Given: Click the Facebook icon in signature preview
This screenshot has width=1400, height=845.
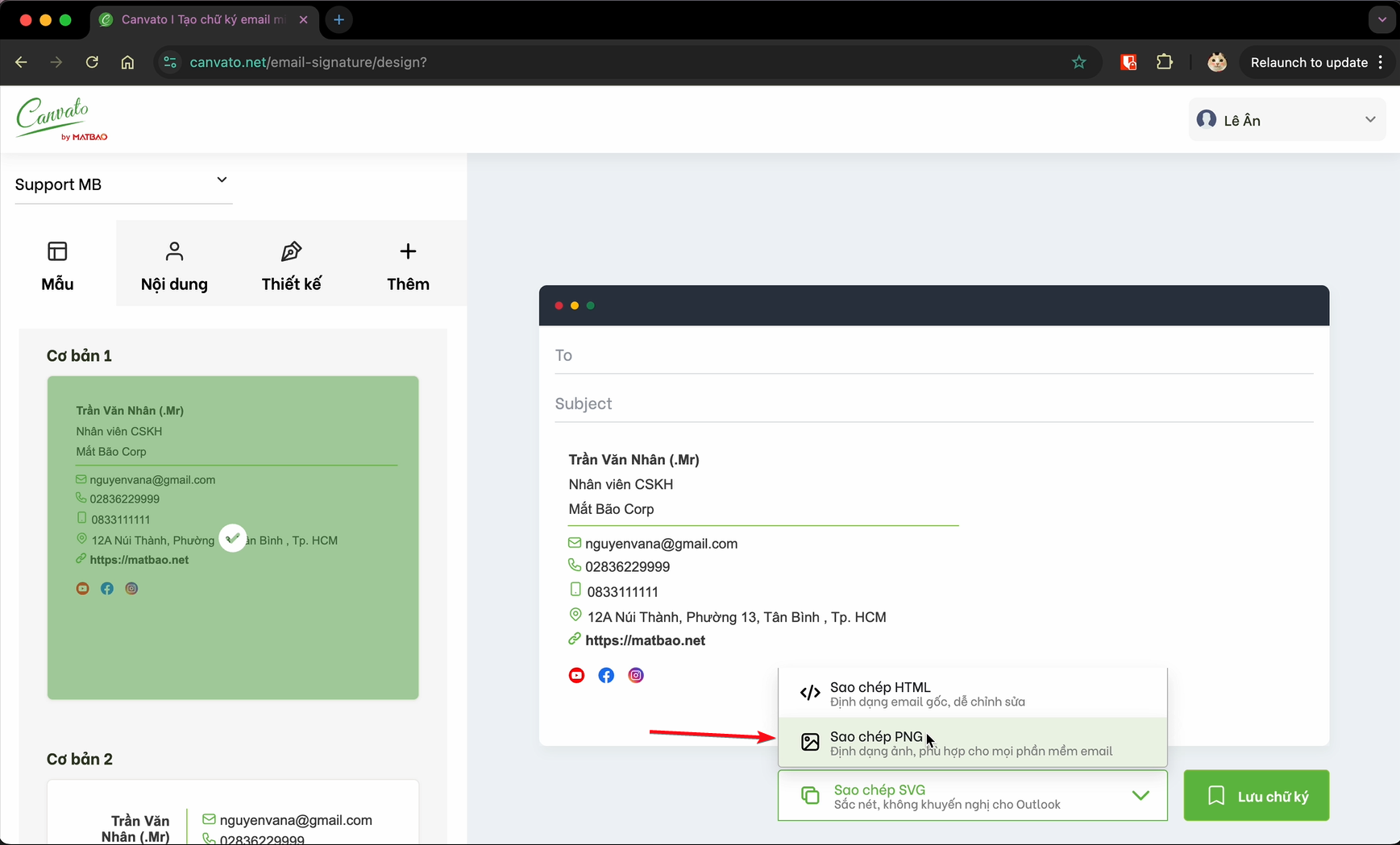Looking at the screenshot, I should tap(606, 675).
